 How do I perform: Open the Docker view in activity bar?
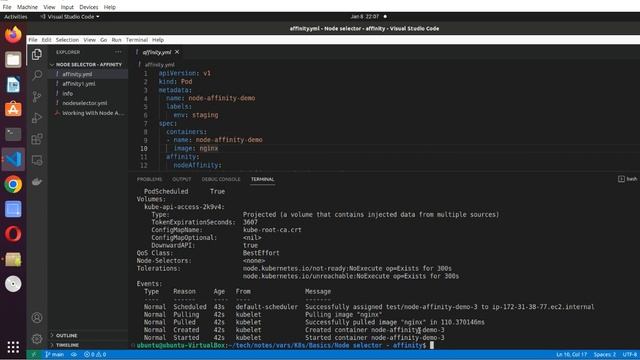tap(37, 182)
